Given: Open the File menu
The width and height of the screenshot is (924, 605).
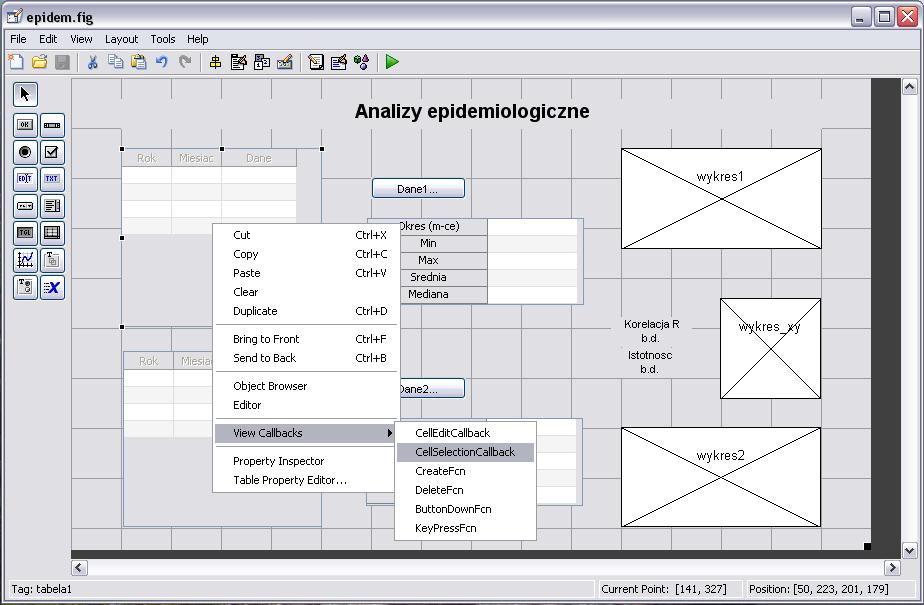Looking at the screenshot, I should click(18, 39).
